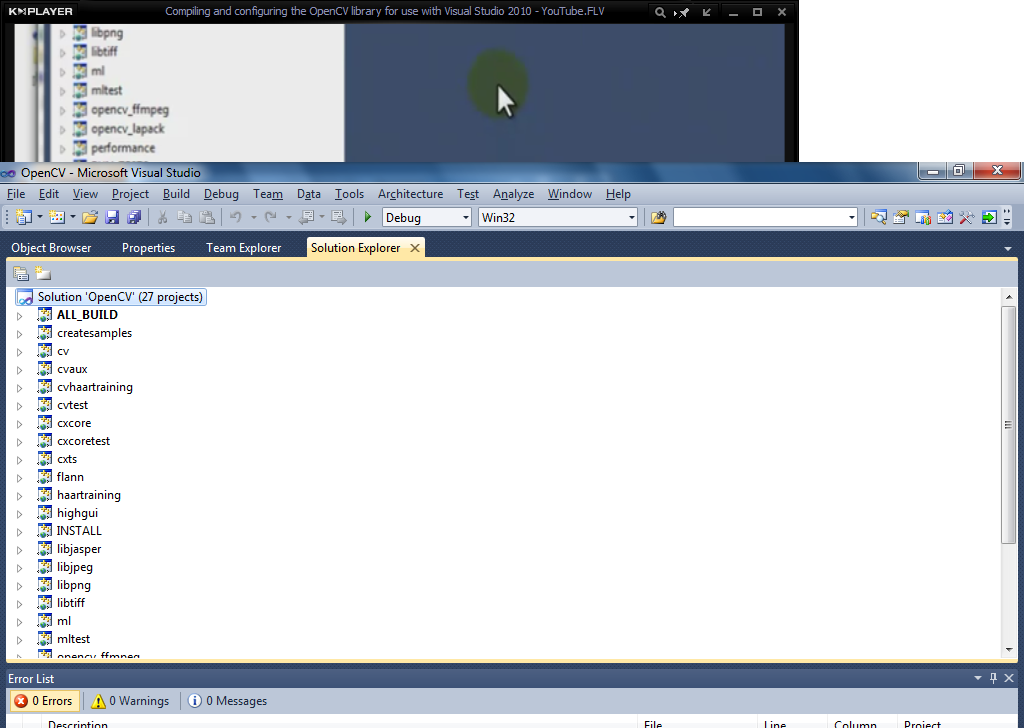Viewport: 1024px width, 728px height.
Task: Close the Solution Explorer tab
Action: tap(415, 248)
